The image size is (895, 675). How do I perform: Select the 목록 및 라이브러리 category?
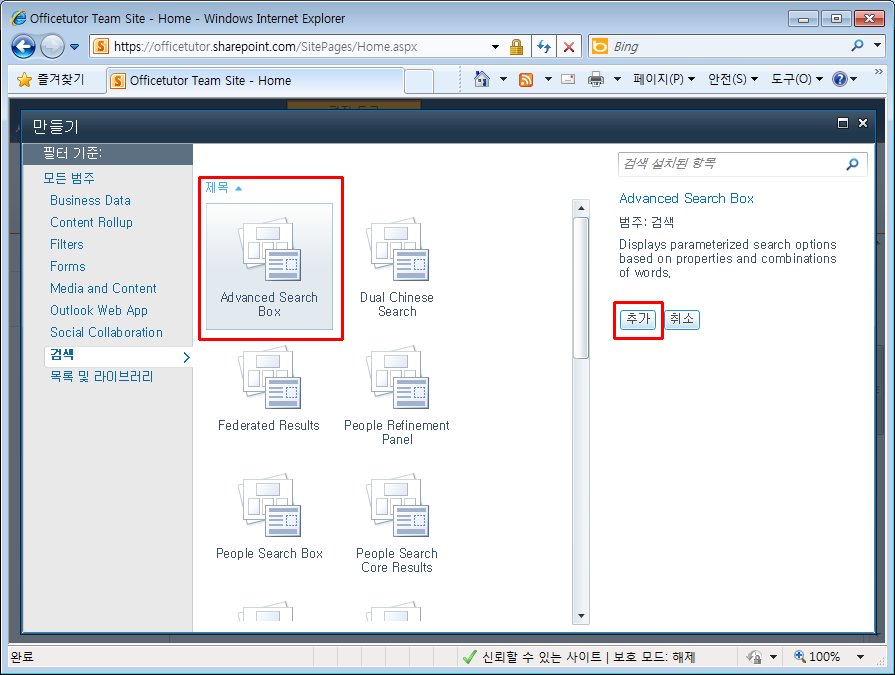[102, 377]
